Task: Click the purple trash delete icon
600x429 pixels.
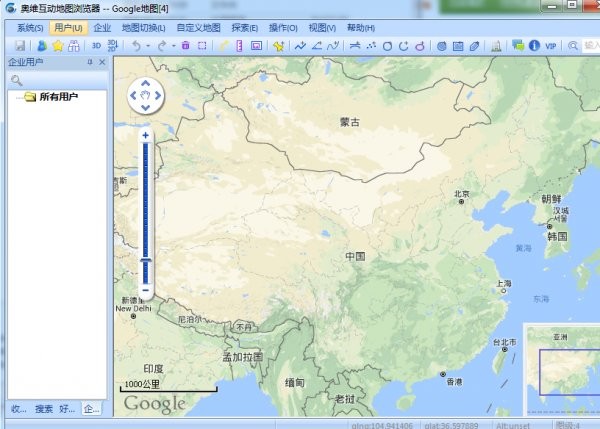Action: pos(186,46)
